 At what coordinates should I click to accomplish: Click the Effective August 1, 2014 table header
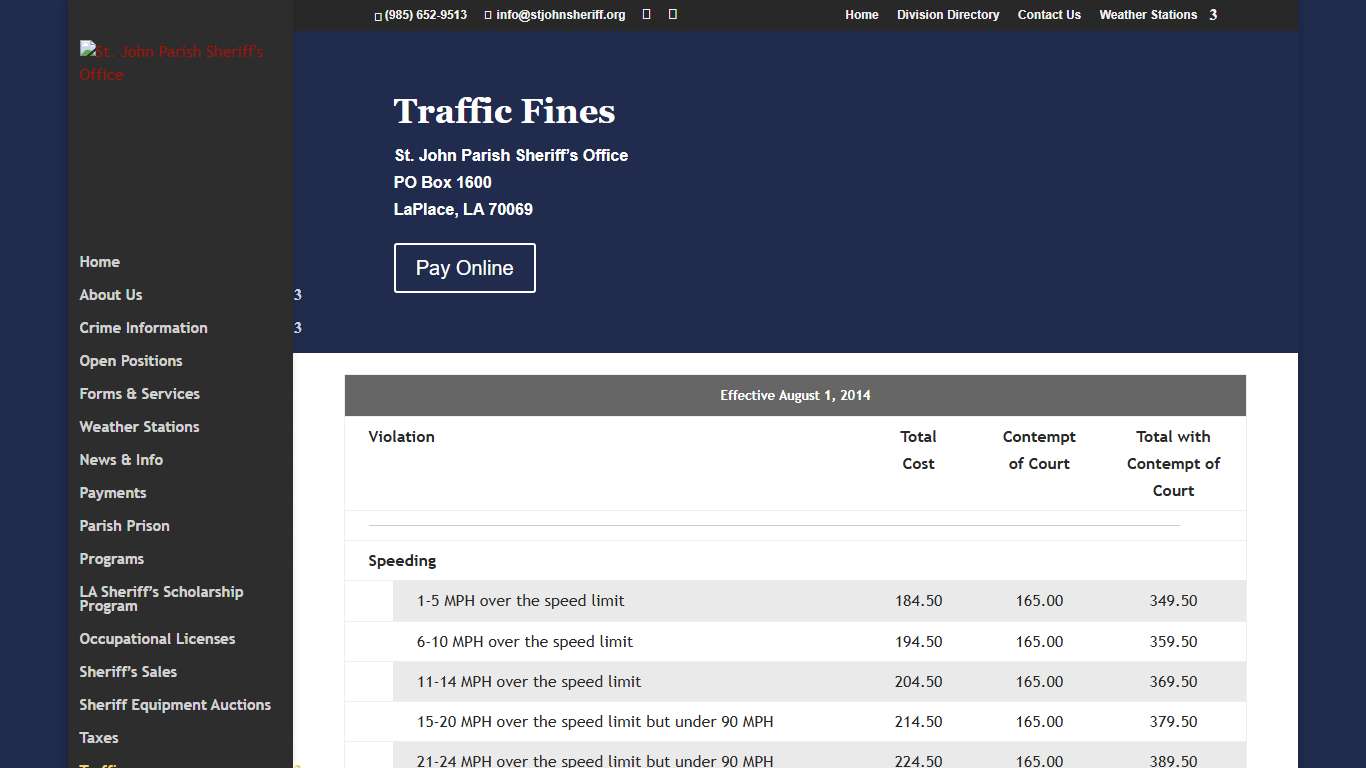795,395
